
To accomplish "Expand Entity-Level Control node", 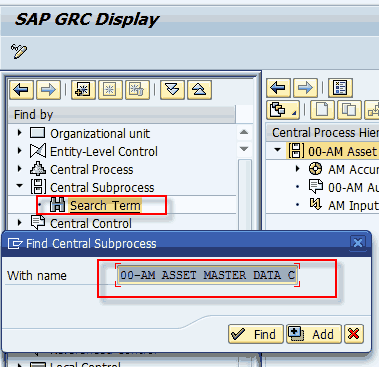I will tap(19, 151).
